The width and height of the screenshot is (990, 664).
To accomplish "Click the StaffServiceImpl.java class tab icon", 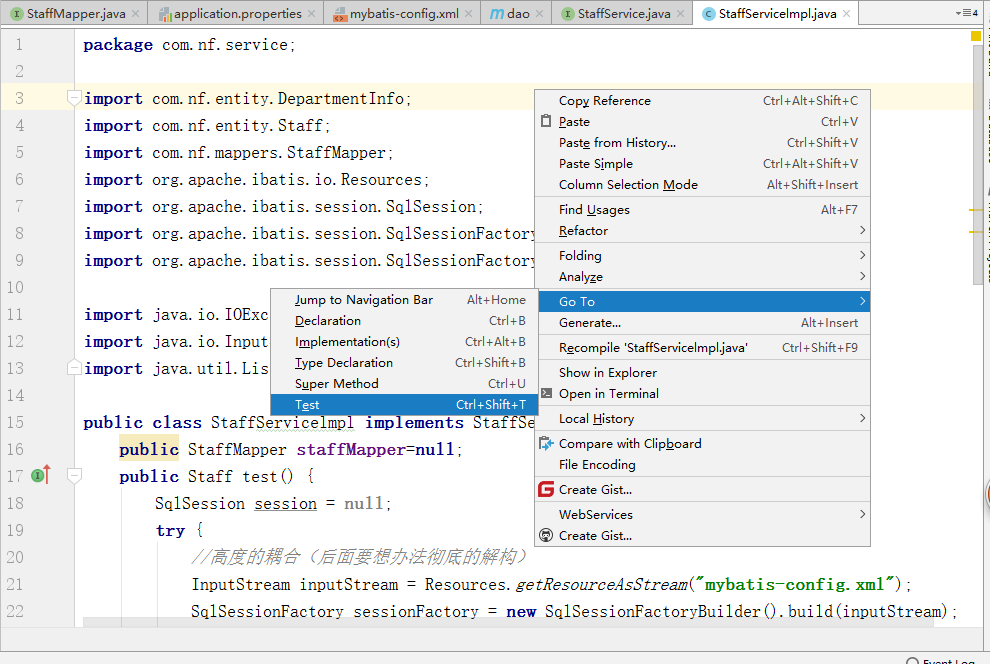I will point(708,13).
